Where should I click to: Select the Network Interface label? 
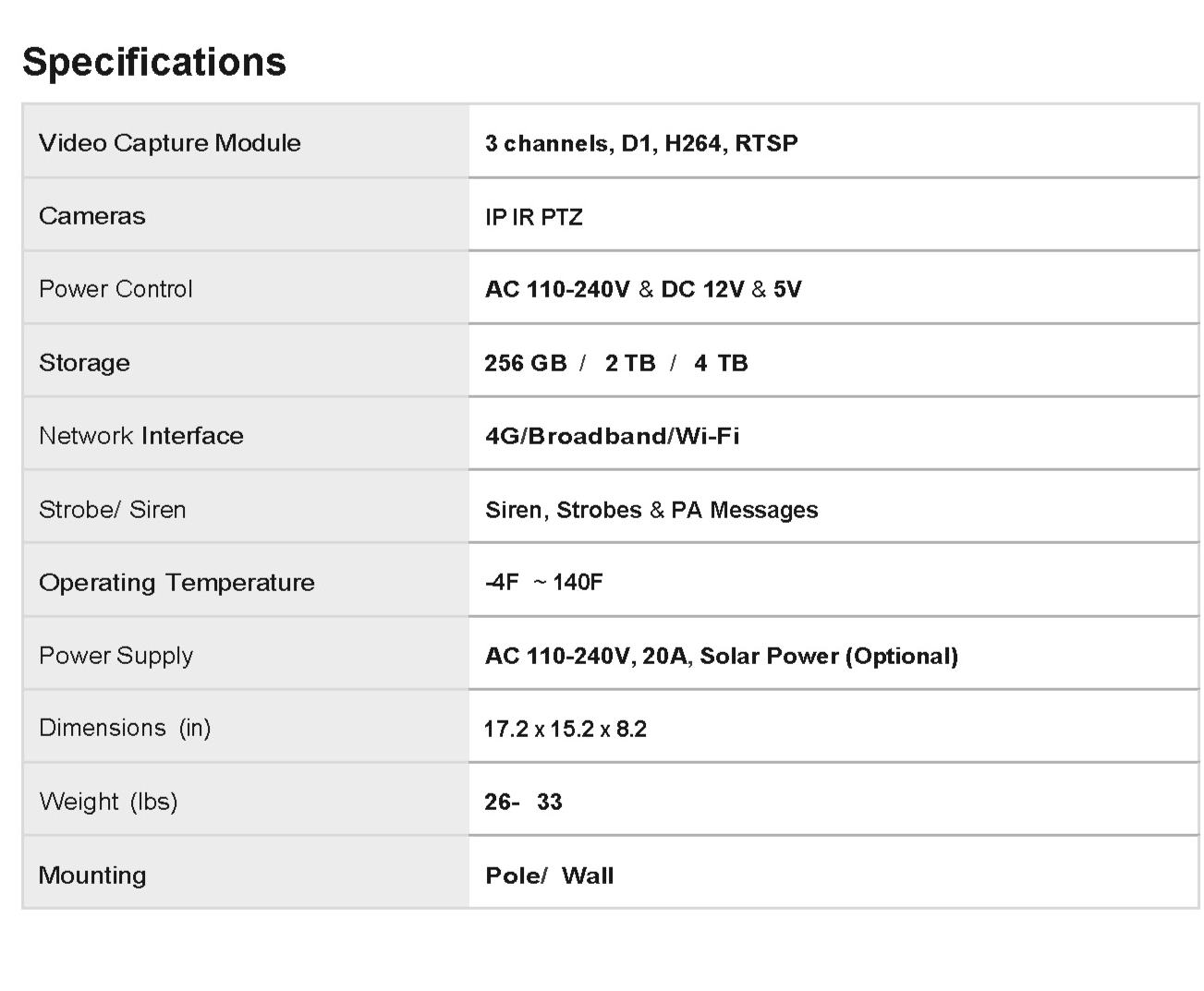click(x=141, y=436)
